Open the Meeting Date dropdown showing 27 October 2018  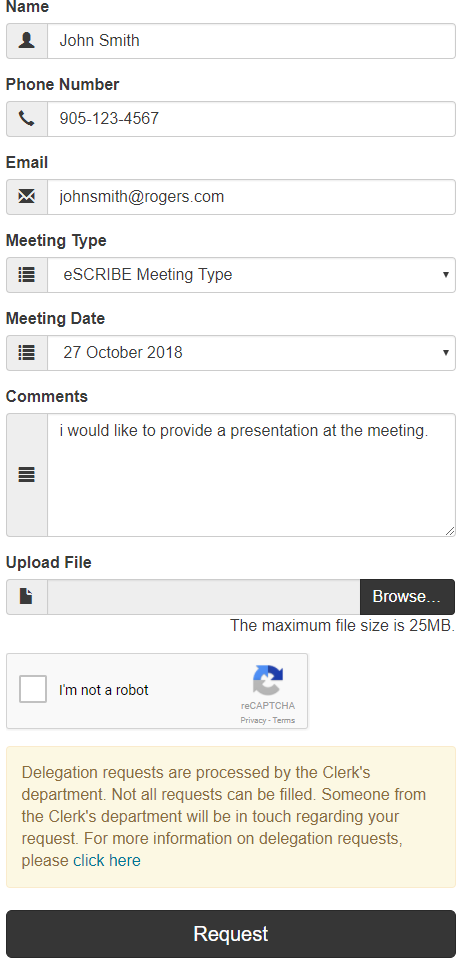tap(252, 353)
